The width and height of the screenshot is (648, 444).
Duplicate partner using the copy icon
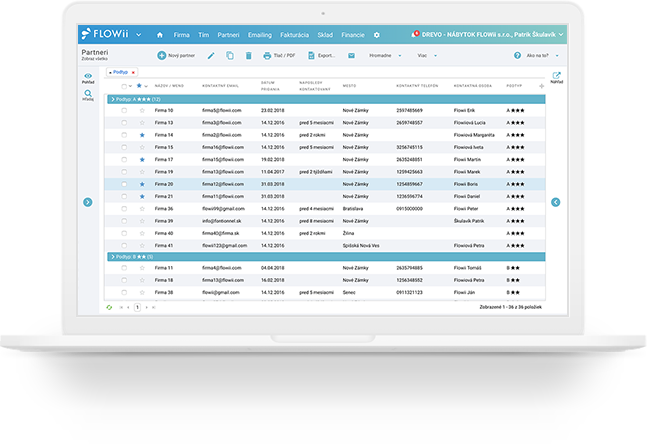230,55
